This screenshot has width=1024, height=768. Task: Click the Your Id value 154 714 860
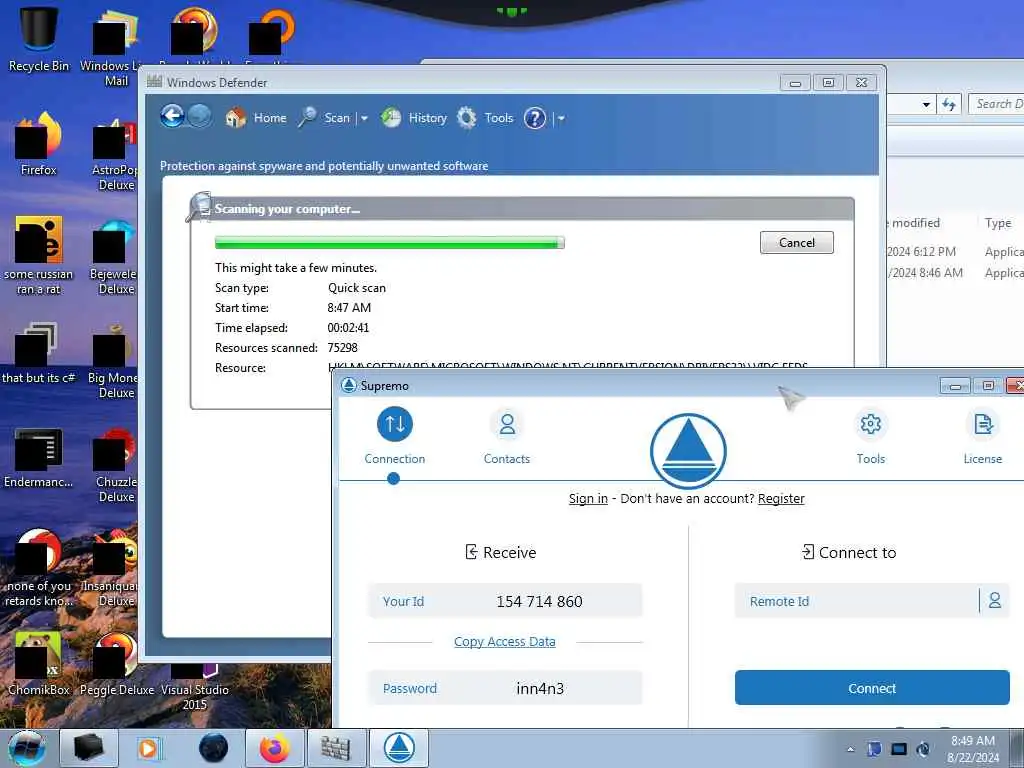pyautogui.click(x=539, y=601)
